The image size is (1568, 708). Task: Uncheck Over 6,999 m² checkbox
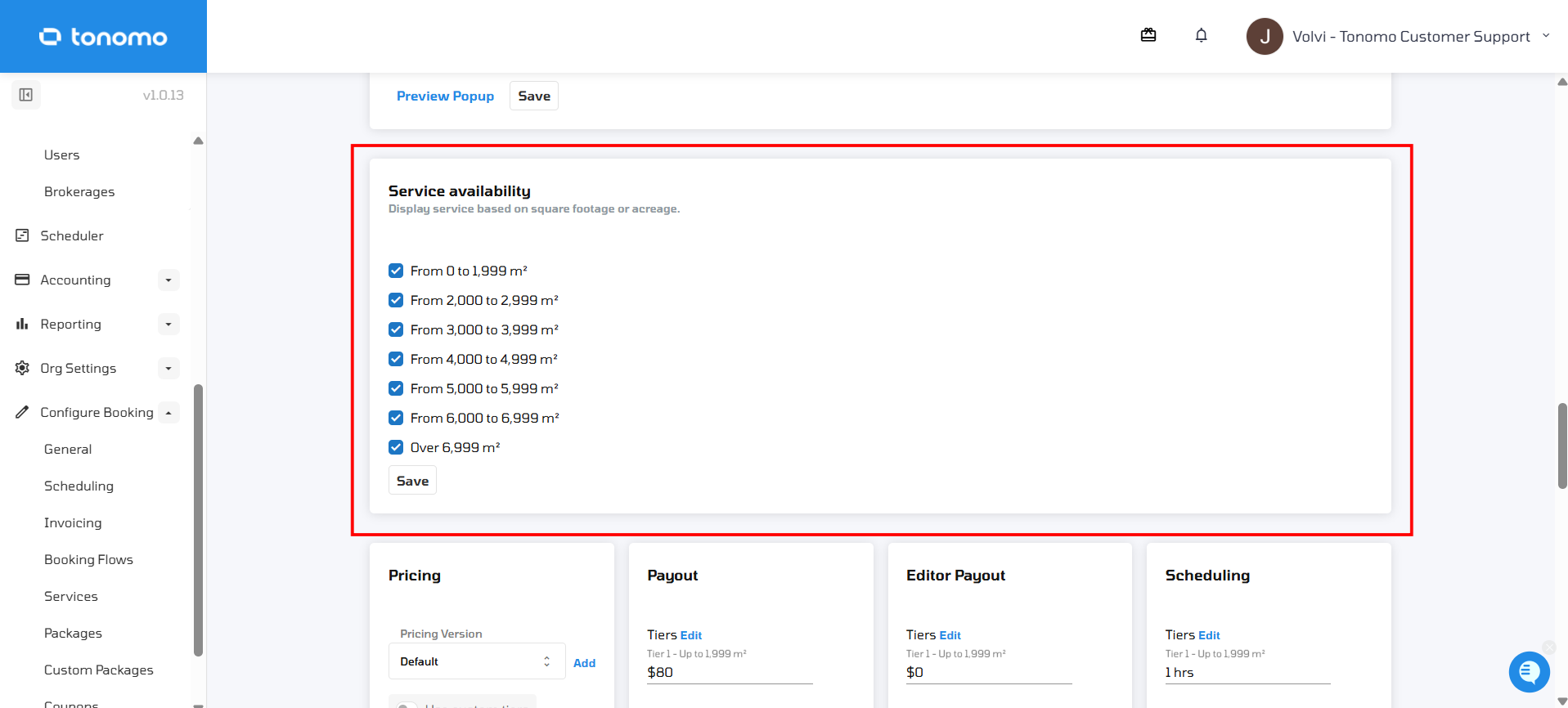coord(396,447)
